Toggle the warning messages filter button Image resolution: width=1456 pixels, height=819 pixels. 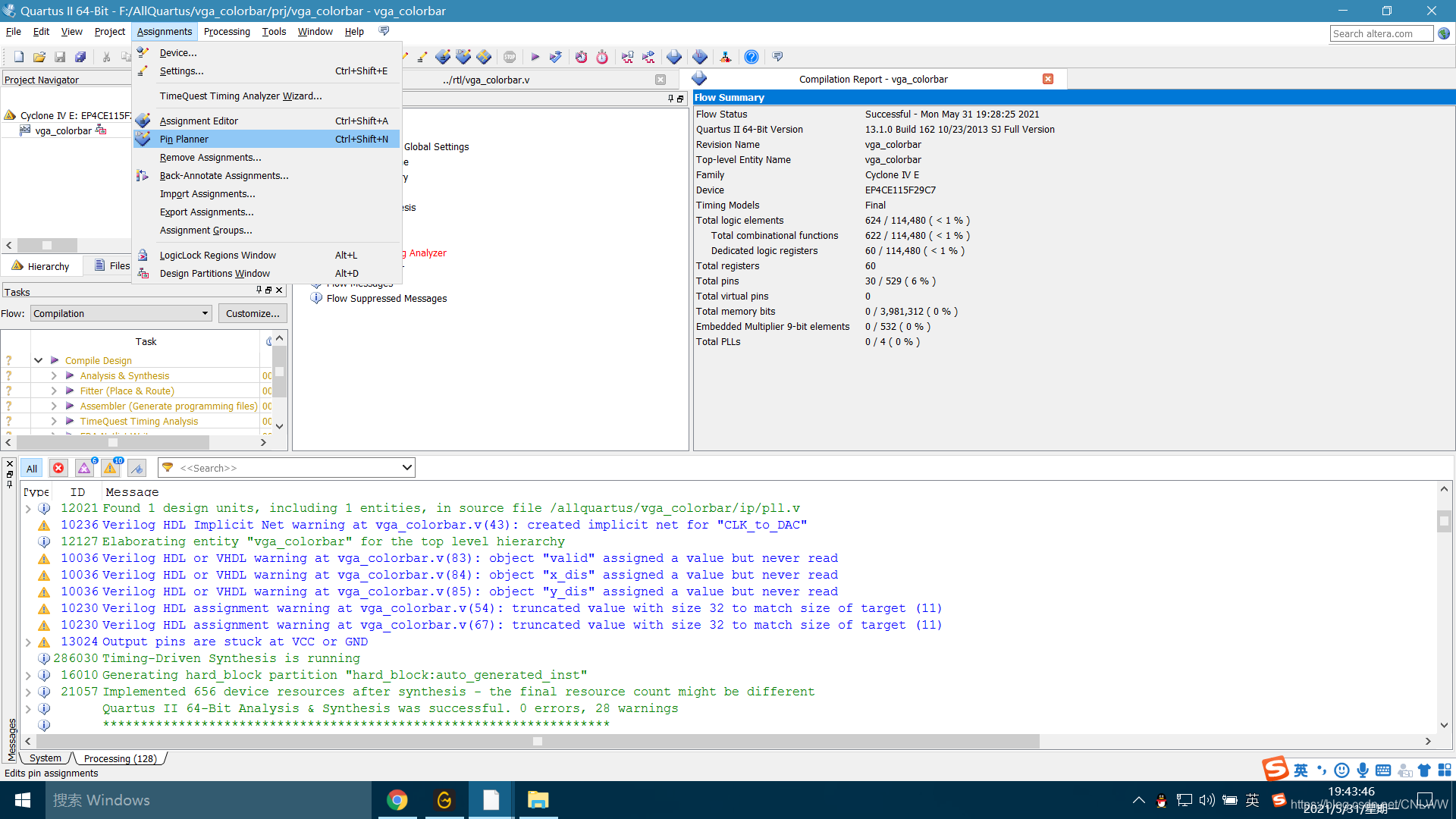111,469
